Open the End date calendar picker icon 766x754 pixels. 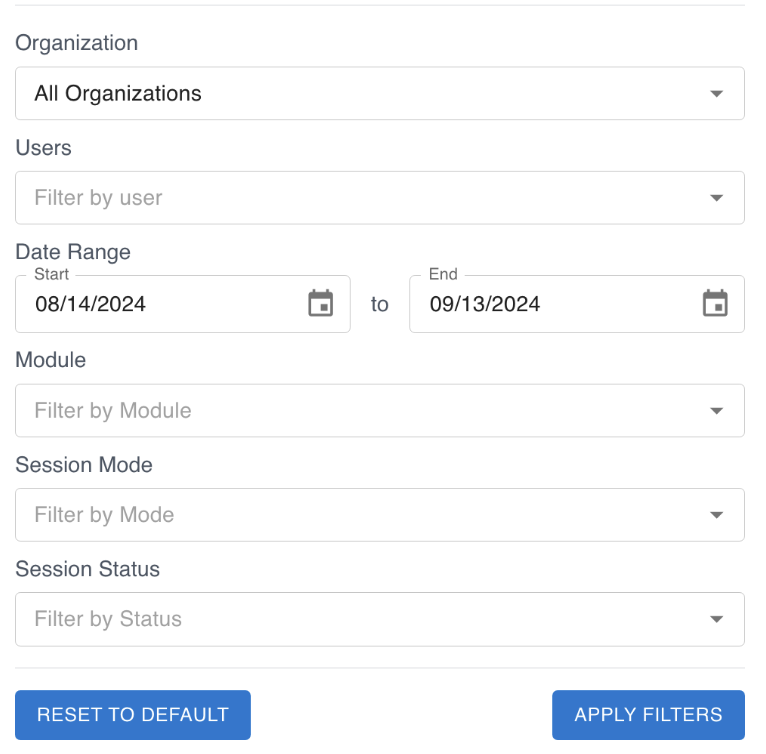715,304
